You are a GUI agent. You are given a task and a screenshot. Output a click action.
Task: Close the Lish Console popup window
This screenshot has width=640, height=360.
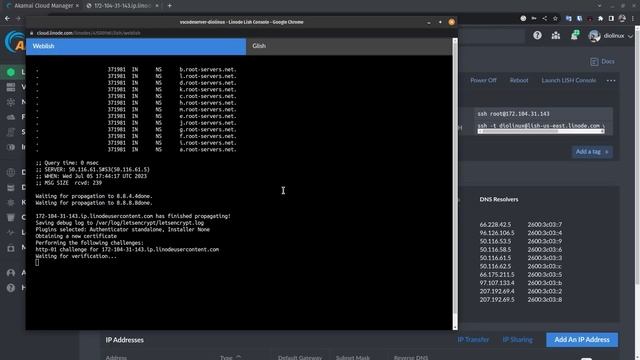click(x=451, y=22)
